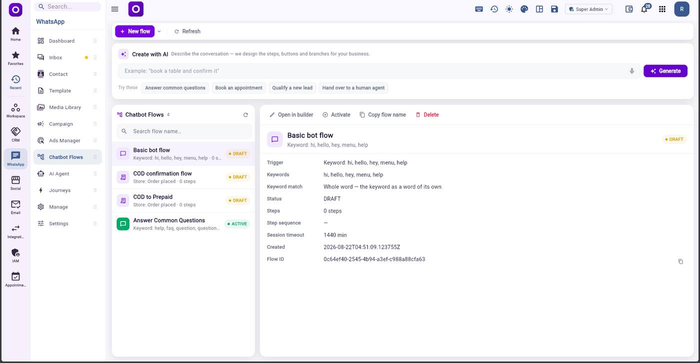This screenshot has height=363, width=700.
Task: Choose the Answer common questions suggestion
Action: point(175,88)
